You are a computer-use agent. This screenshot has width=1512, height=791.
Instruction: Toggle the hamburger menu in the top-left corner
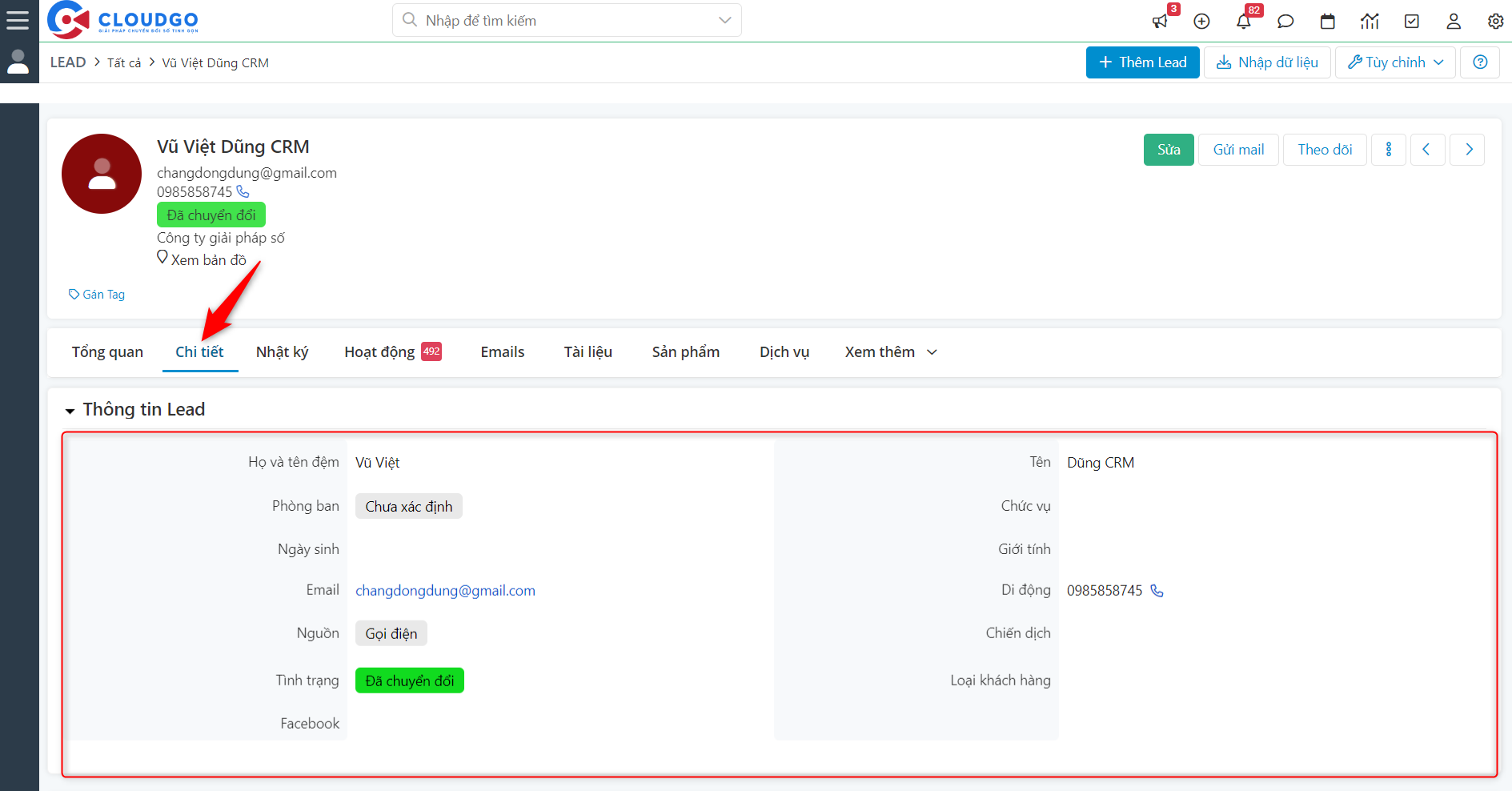point(18,20)
